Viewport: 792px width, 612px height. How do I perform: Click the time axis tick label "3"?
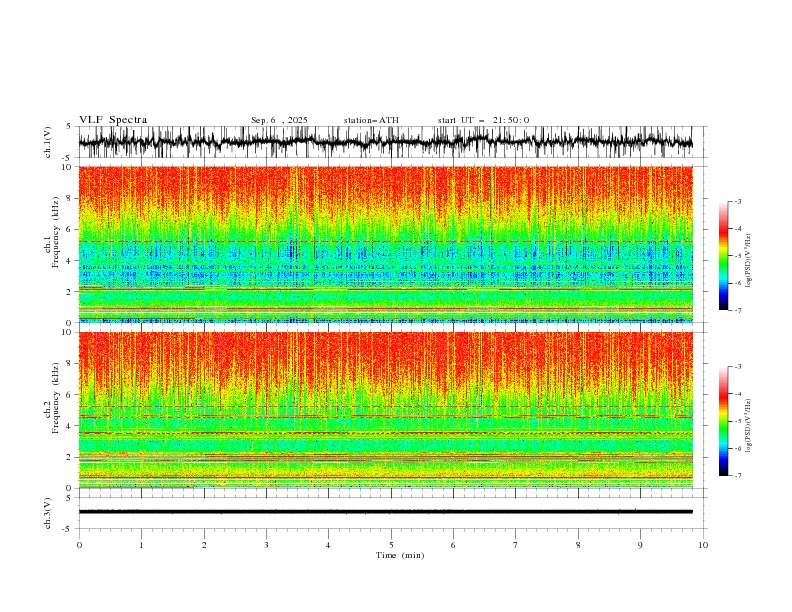(x=266, y=545)
